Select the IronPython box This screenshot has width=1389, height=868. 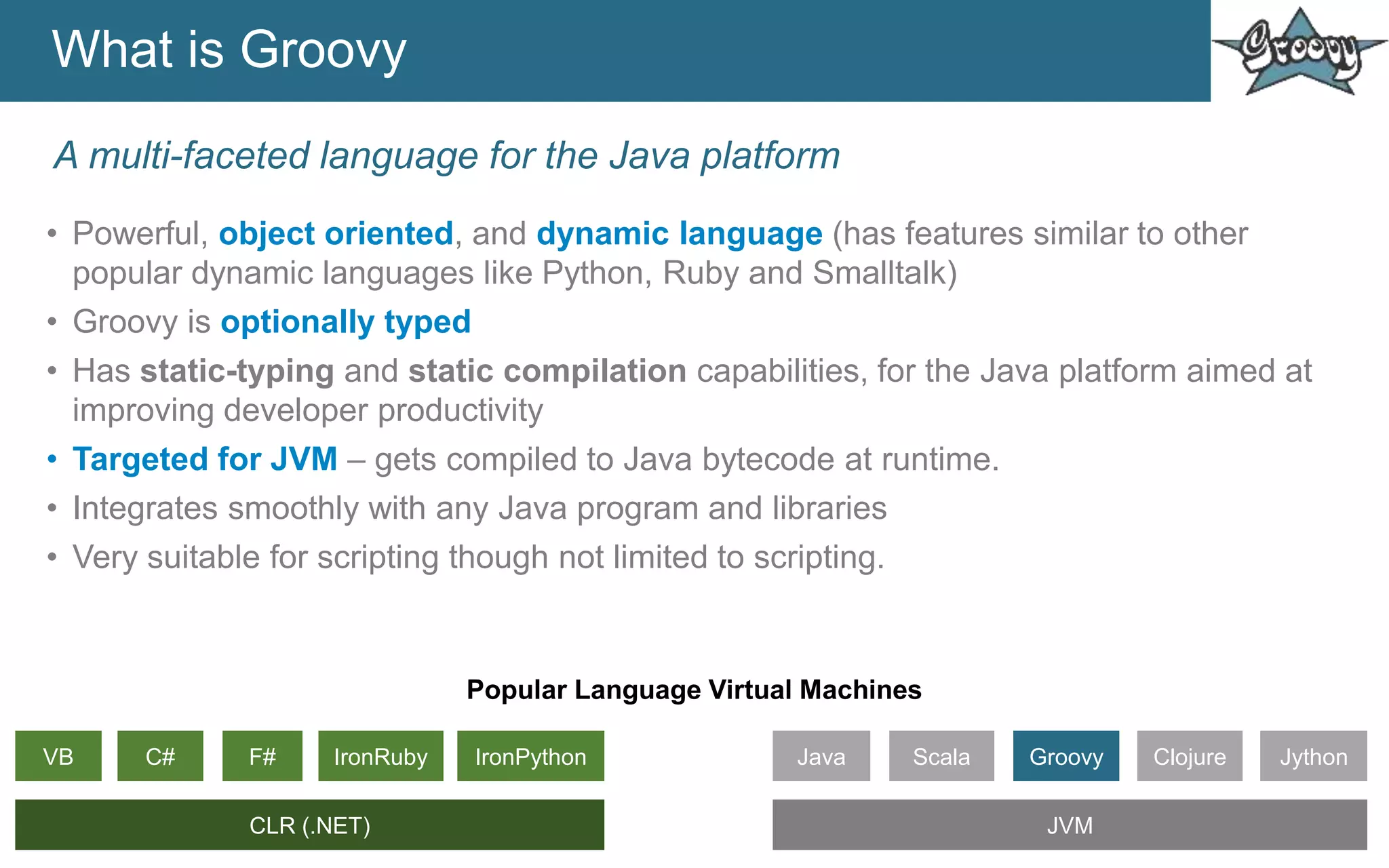530,756
